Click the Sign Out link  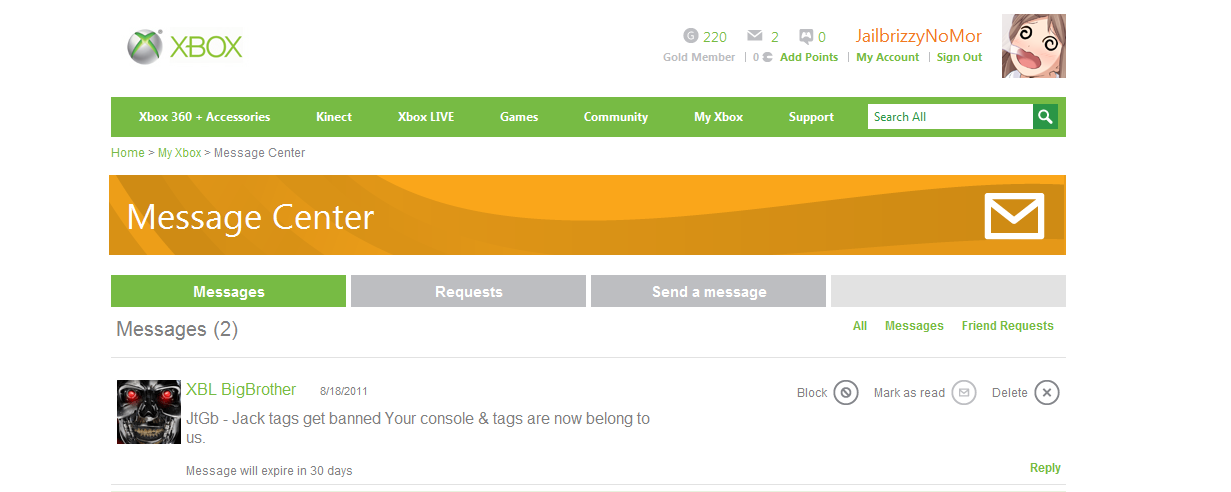coord(960,57)
